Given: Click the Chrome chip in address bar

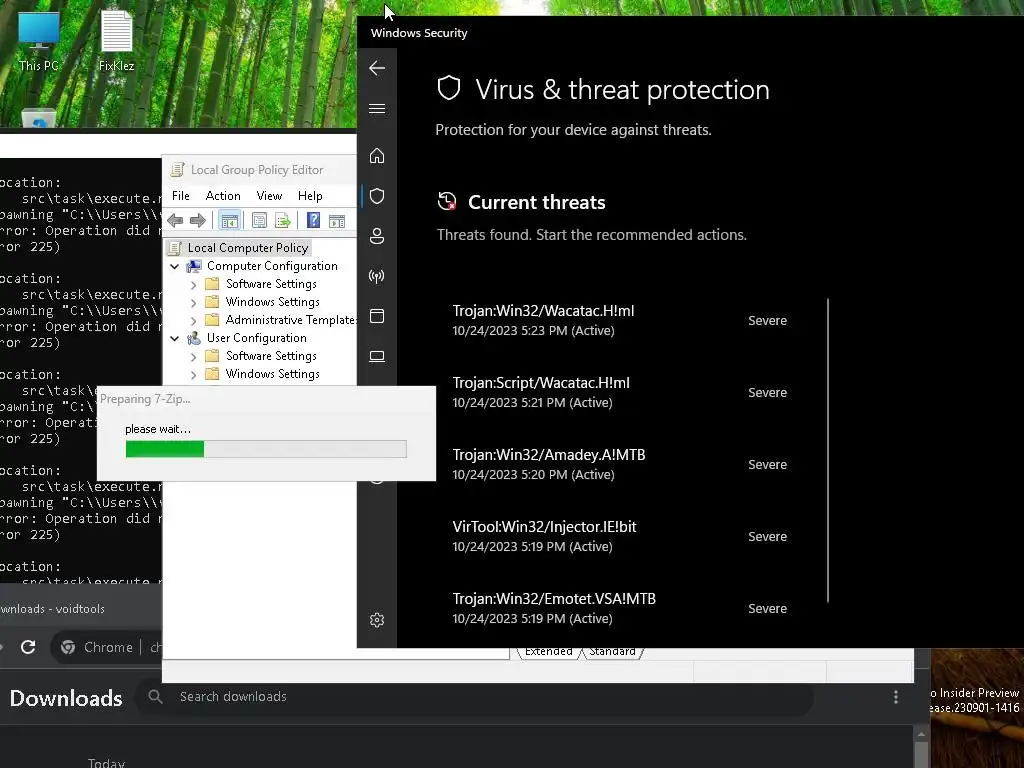Looking at the screenshot, I should tap(97, 647).
